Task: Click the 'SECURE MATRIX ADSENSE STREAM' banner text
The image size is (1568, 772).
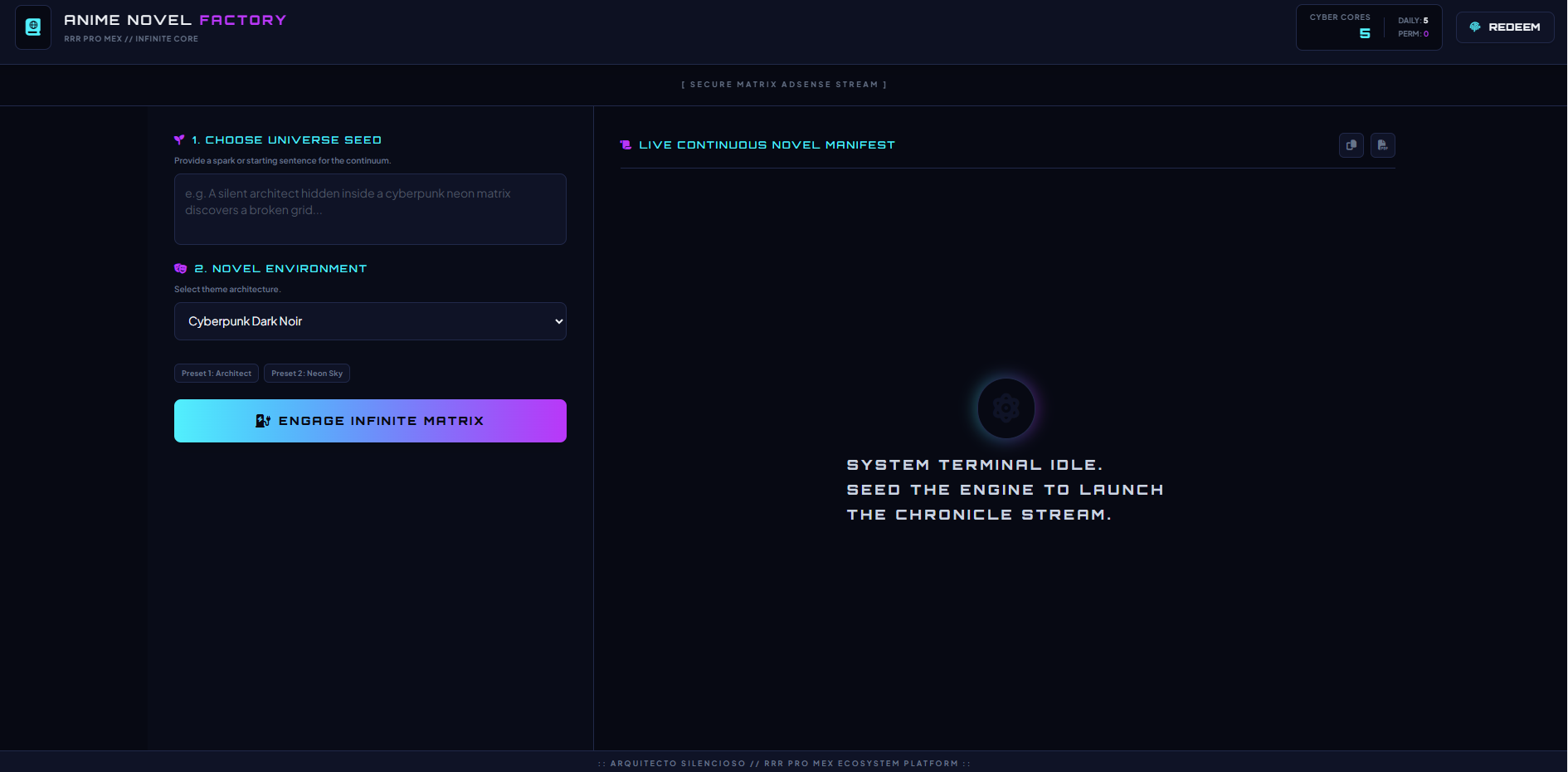Action: 784,85
